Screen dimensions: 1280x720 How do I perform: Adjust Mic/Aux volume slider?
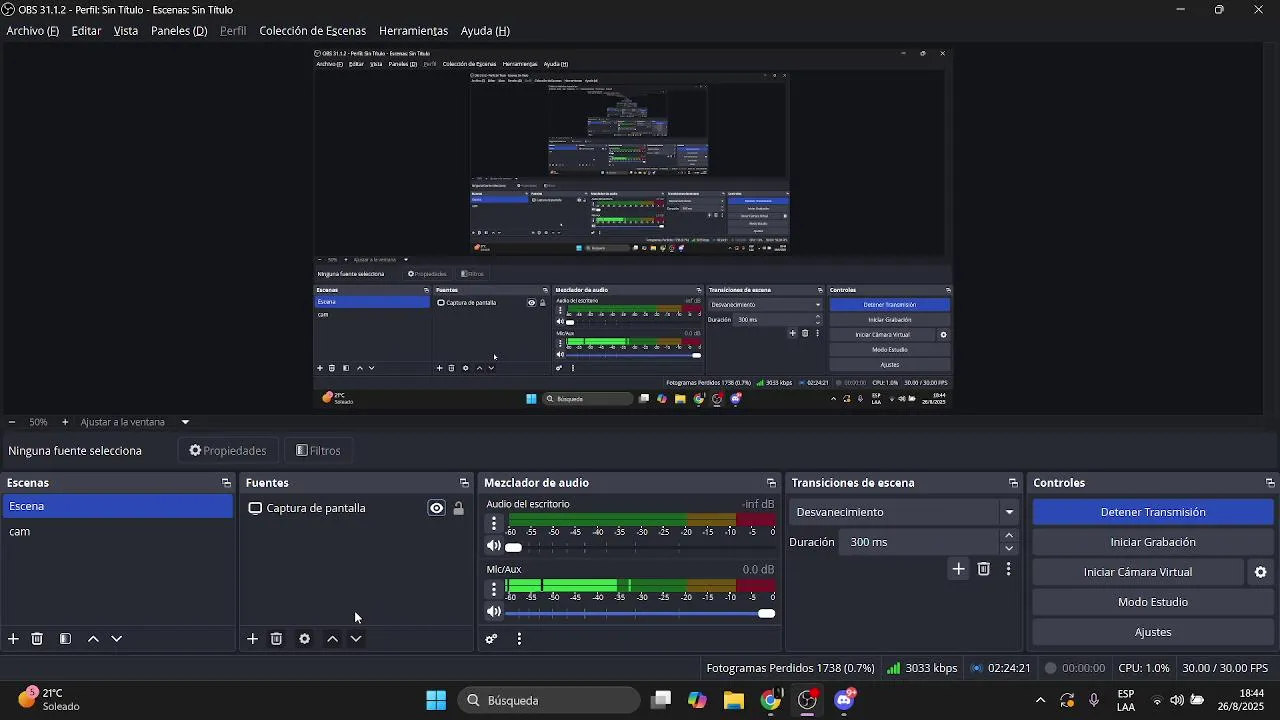[x=640, y=613]
